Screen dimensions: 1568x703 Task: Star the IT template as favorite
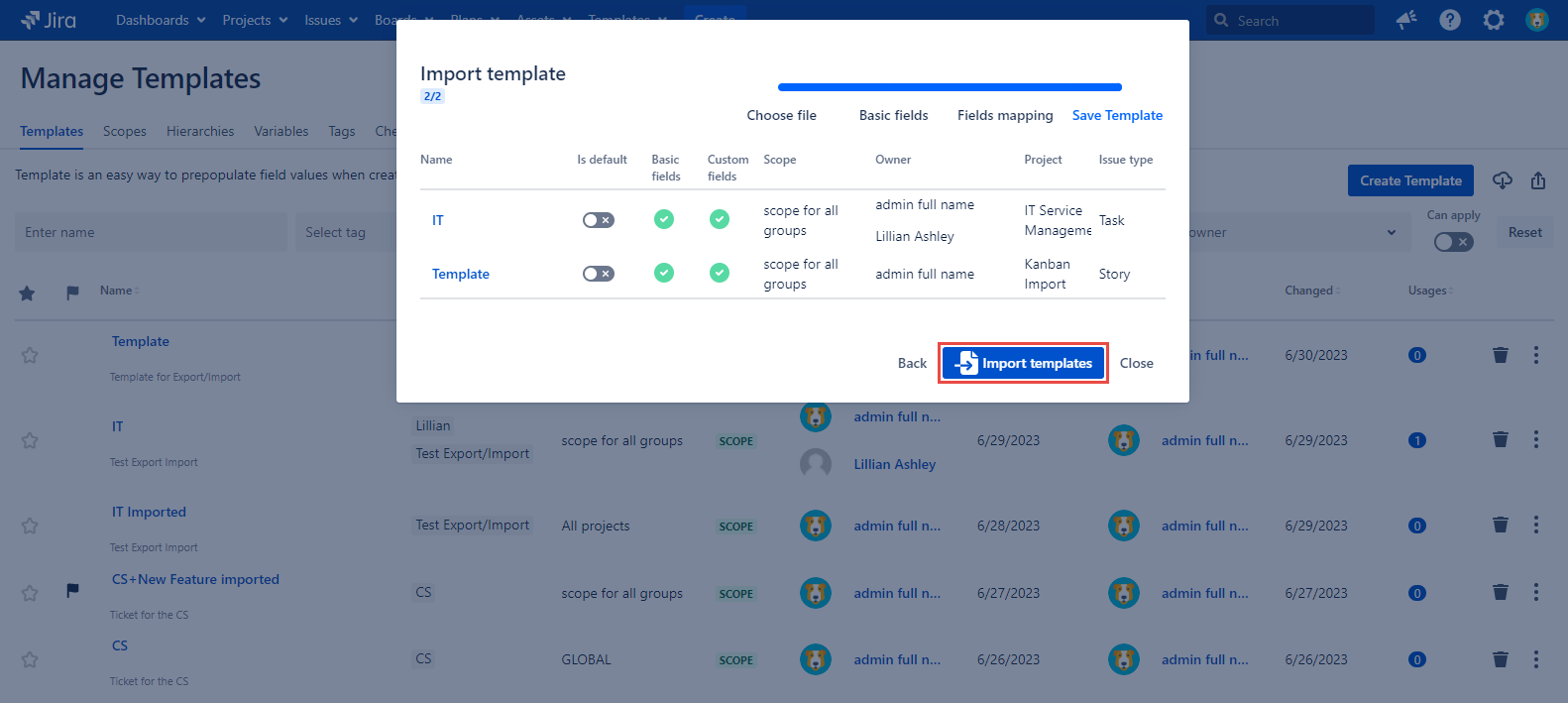(30, 440)
